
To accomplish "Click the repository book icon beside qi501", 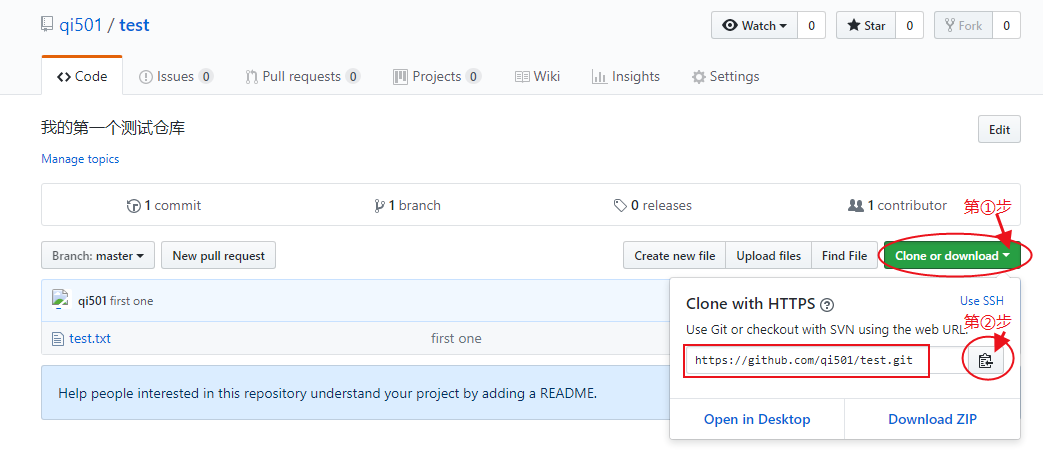I will pyautogui.click(x=47, y=25).
